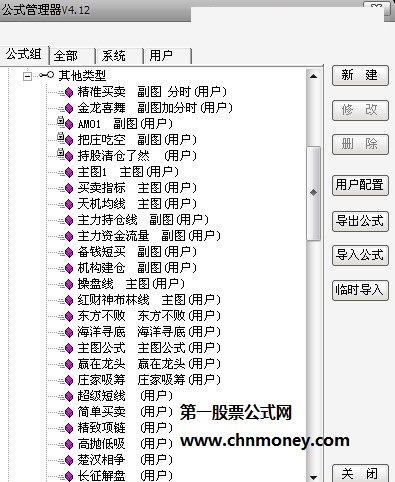Click the diamond icon next to 高抛低吸
Viewport: 395px width, 482px height.
click(x=69, y=444)
